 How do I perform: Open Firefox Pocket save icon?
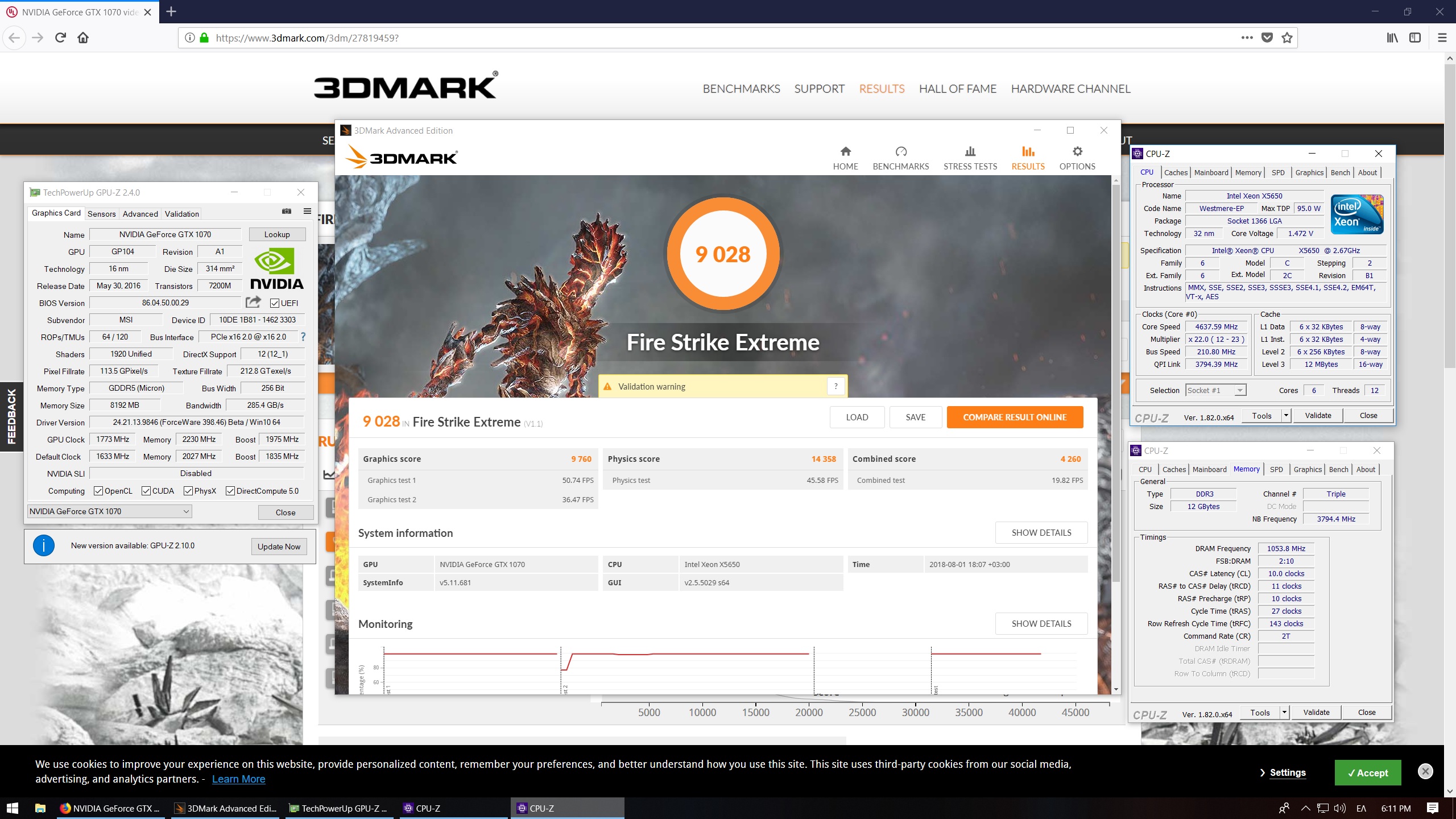(x=1267, y=38)
